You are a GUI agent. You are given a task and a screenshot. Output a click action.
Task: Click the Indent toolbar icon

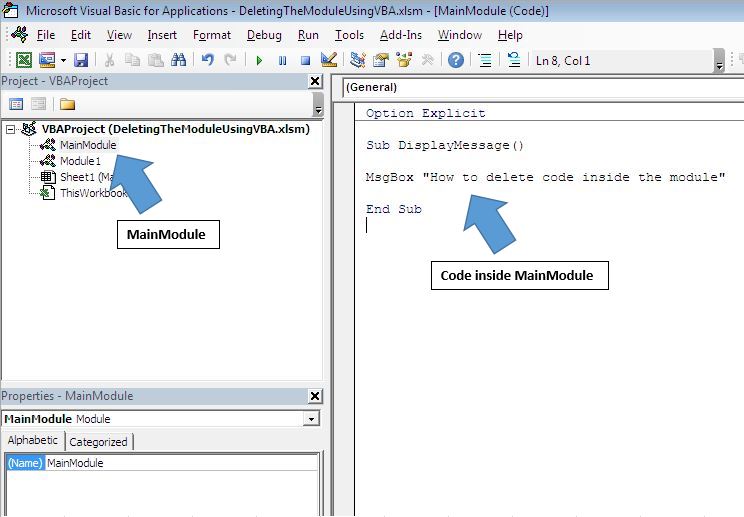pos(485,60)
